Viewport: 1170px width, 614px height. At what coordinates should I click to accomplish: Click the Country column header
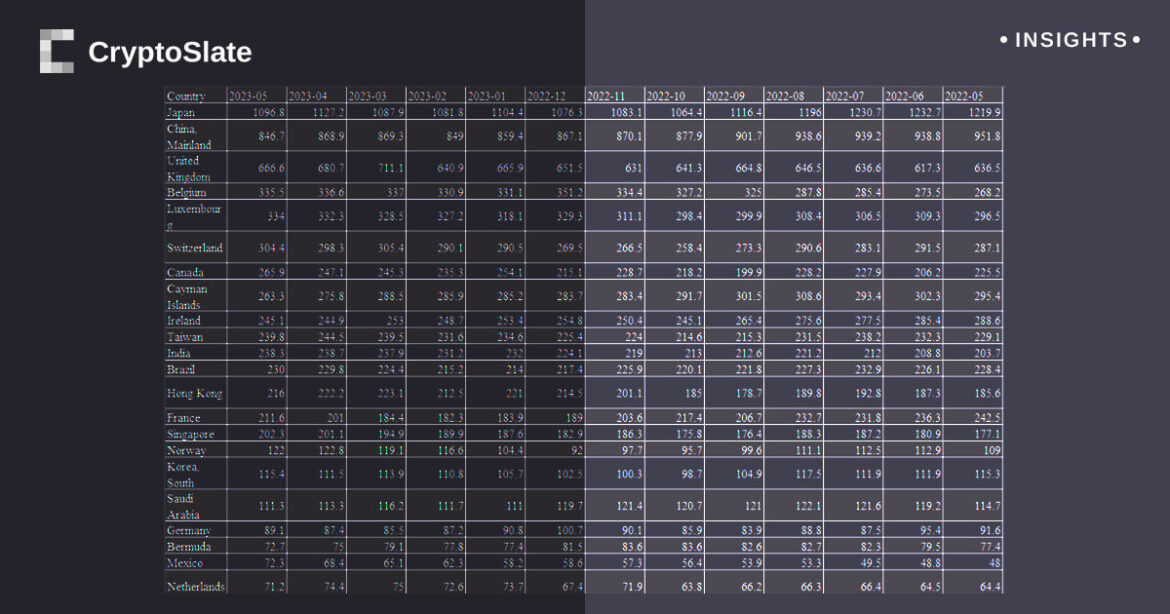point(186,96)
